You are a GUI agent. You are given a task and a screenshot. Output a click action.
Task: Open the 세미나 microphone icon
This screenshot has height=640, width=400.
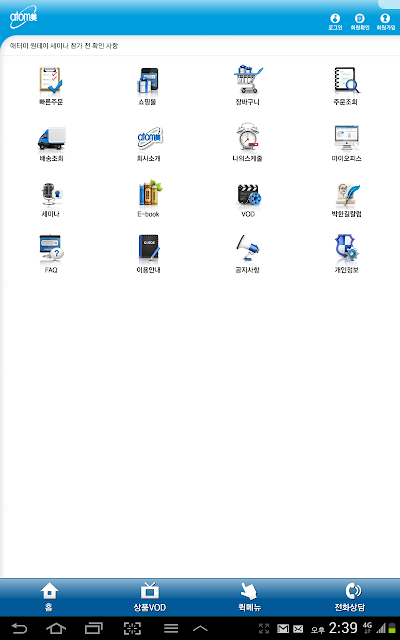51,194
